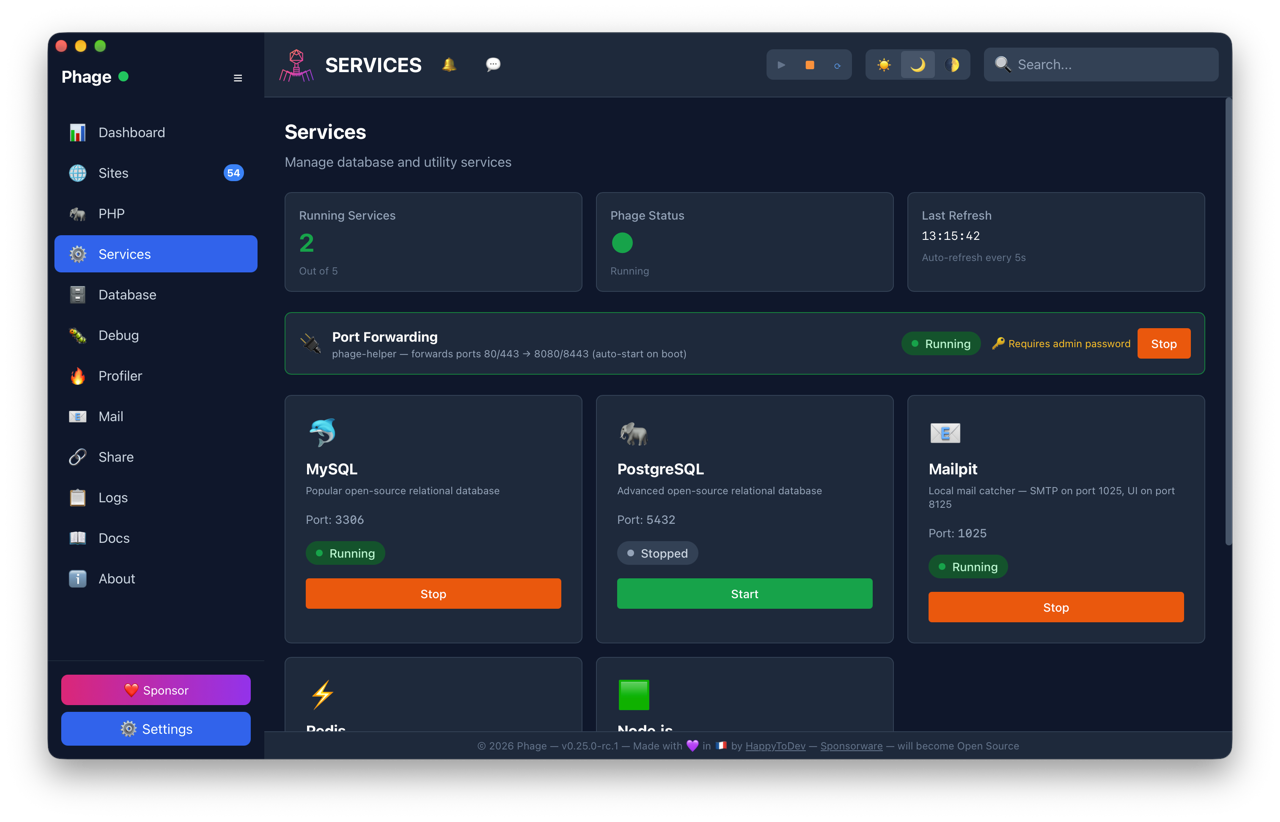The width and height of the screenshot is (1280, 822).
Task: Click the restart icon in header toolbar
Action: click(x=837, y=65)
